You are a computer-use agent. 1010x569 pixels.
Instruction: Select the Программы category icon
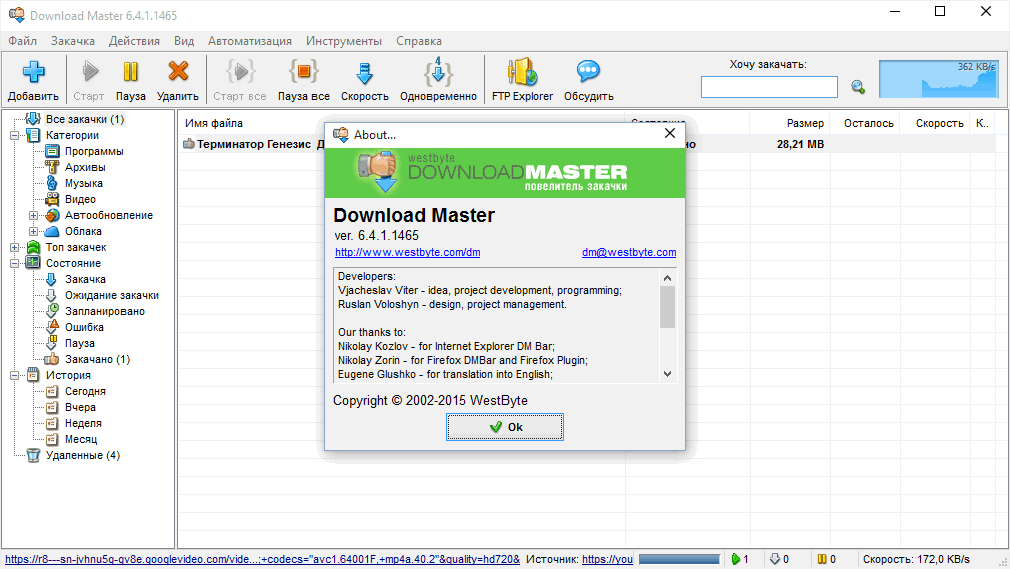52,151
